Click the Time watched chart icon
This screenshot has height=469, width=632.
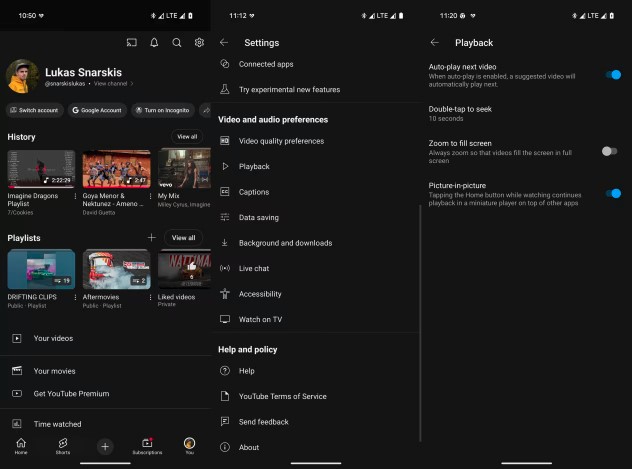pos(17,423)
